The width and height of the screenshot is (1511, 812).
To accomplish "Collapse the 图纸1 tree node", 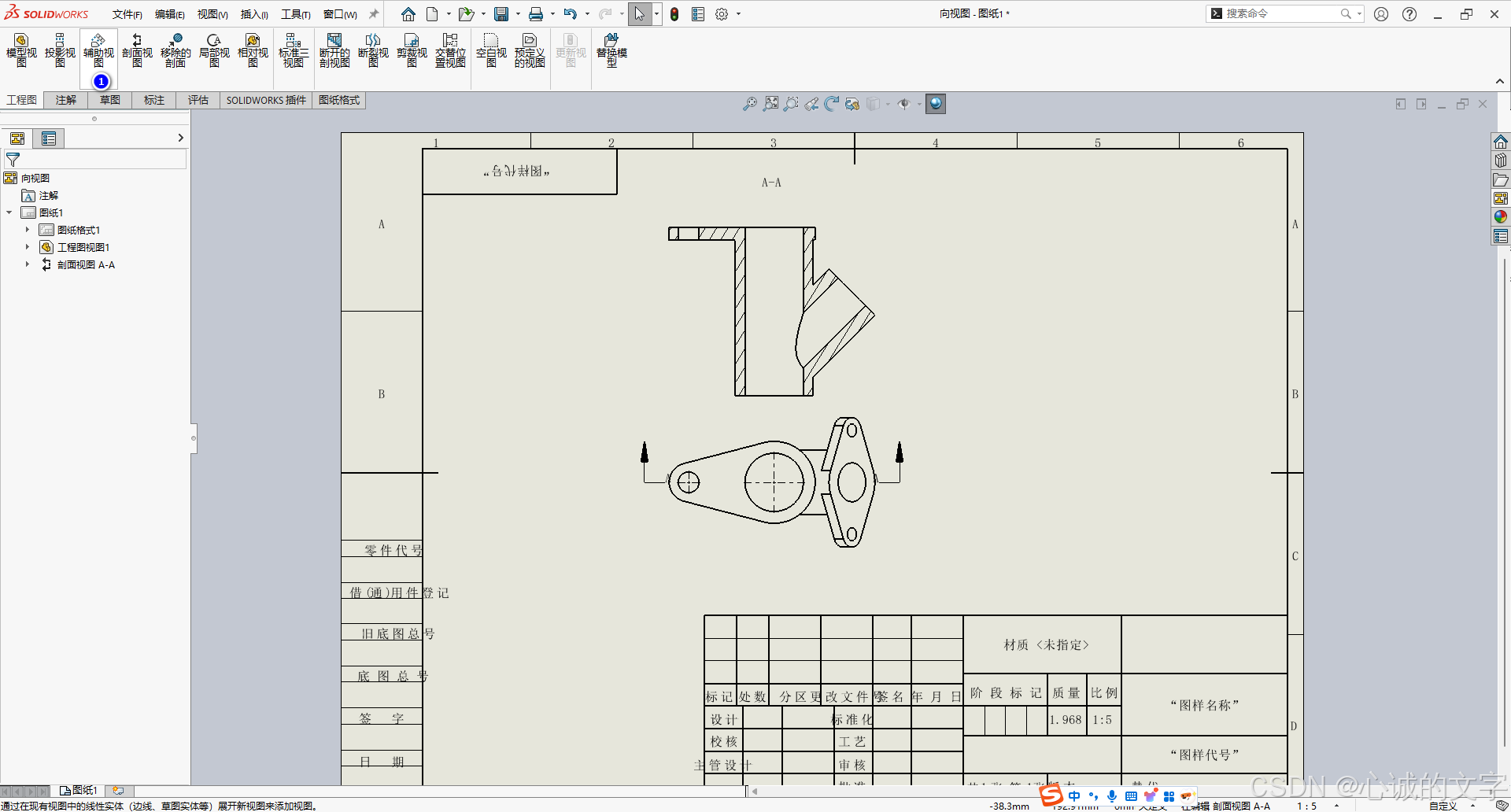I will coord(9,212).
